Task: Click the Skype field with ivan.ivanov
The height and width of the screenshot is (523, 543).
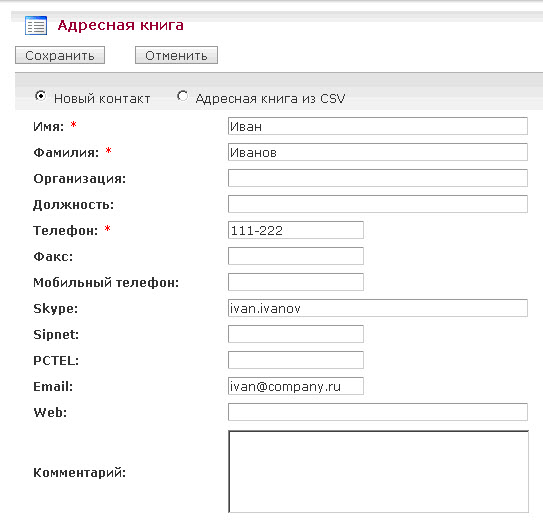Action: pyautogui.click(x=378, y=308)
